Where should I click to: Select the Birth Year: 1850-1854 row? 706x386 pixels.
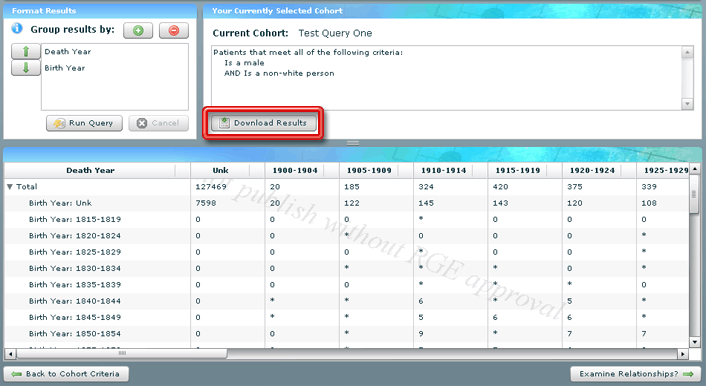pyautogui.click(x=347, y=334)
